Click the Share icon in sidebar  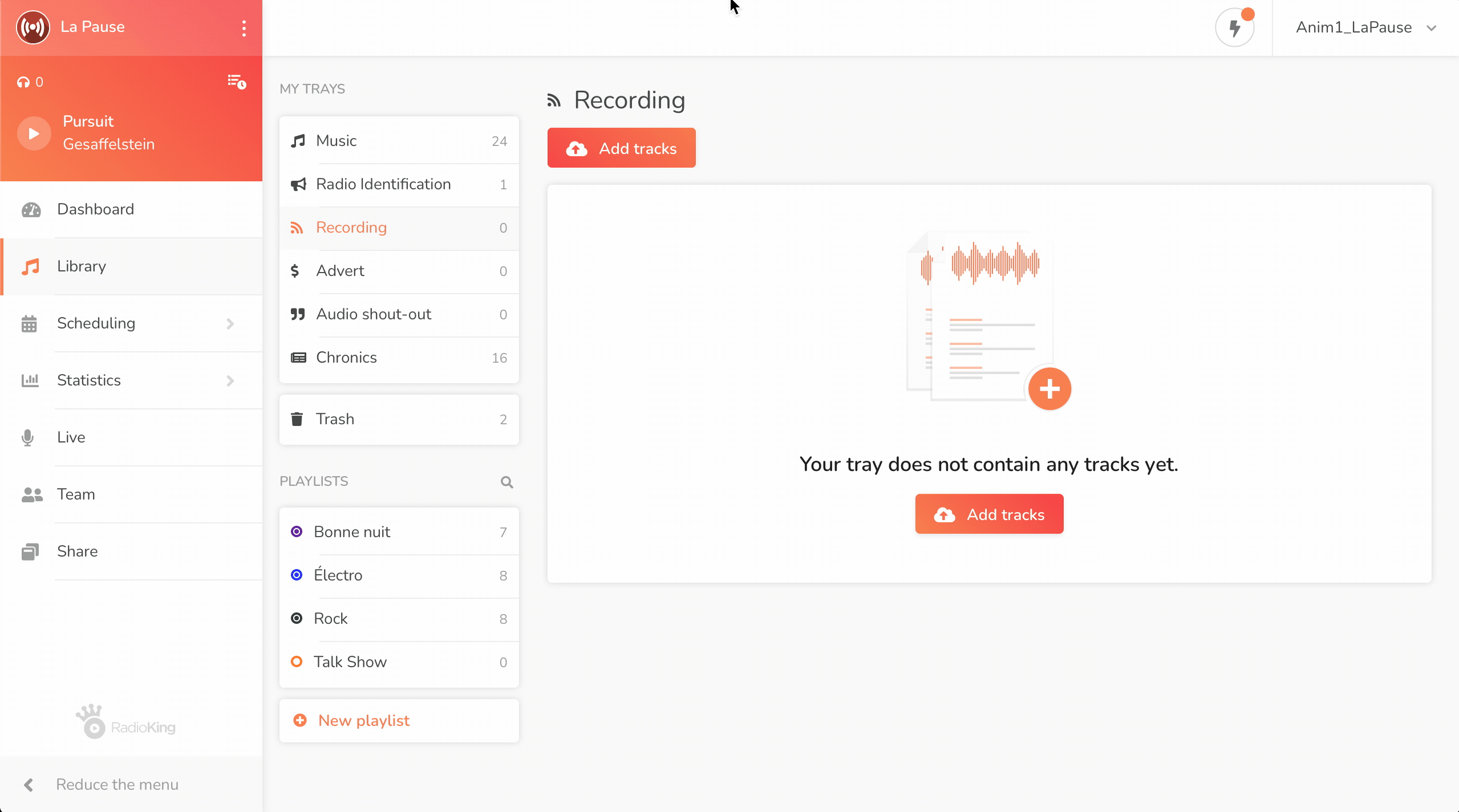[x=30, y=551]
